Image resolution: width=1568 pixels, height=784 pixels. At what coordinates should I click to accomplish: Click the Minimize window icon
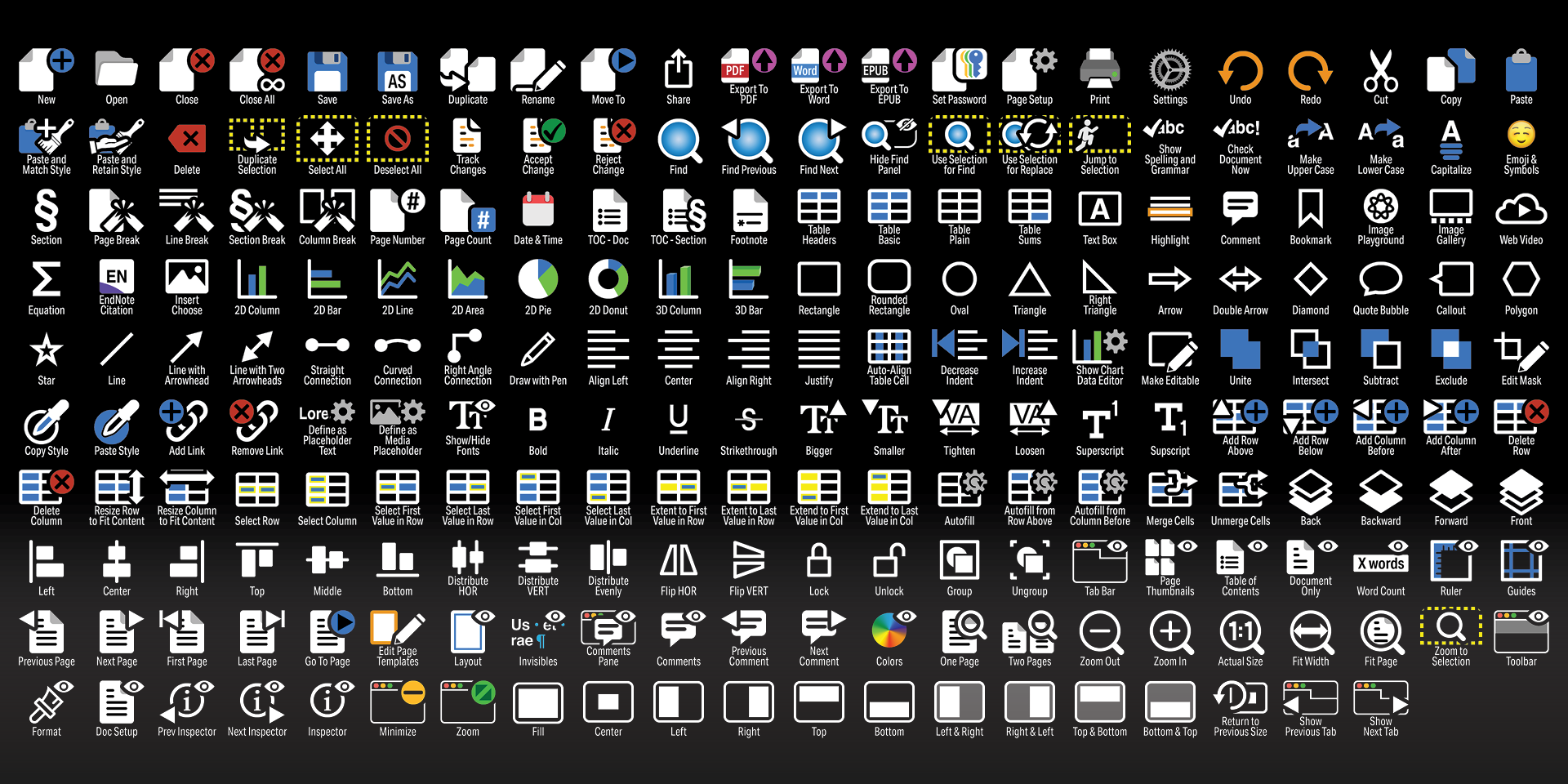pos(398,702)
